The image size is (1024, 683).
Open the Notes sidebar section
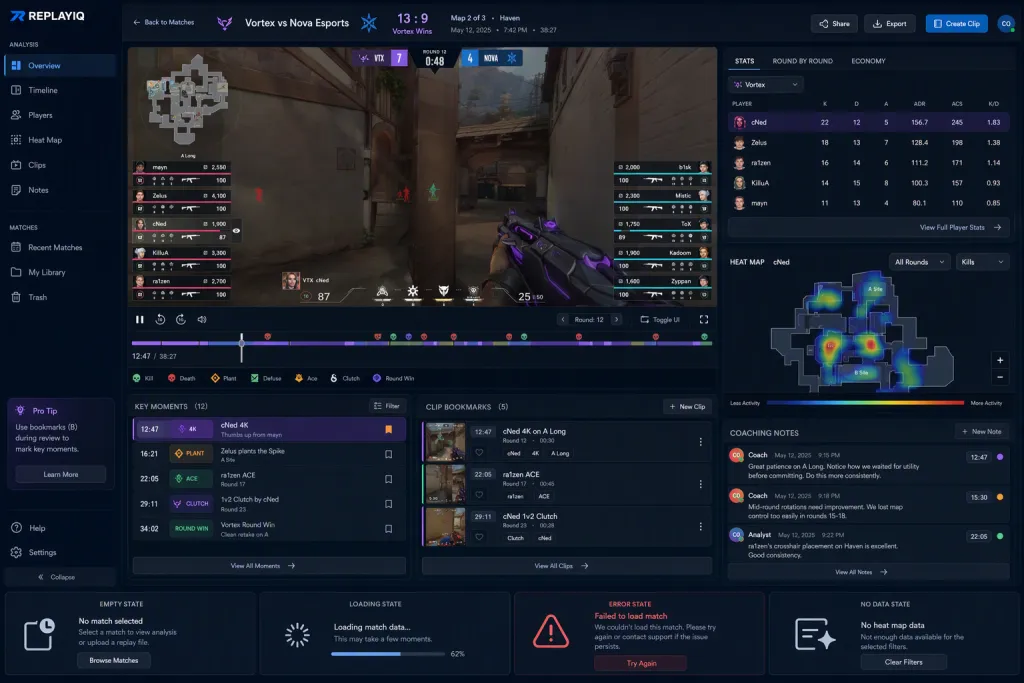point(60,190)
